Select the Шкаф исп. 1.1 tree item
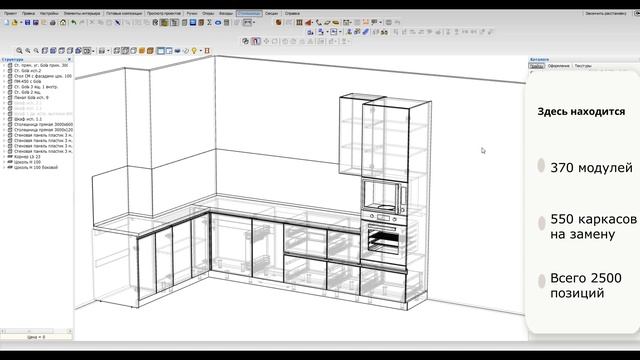The height and width of the screenshot is (360, 640). tap(28, 119)
